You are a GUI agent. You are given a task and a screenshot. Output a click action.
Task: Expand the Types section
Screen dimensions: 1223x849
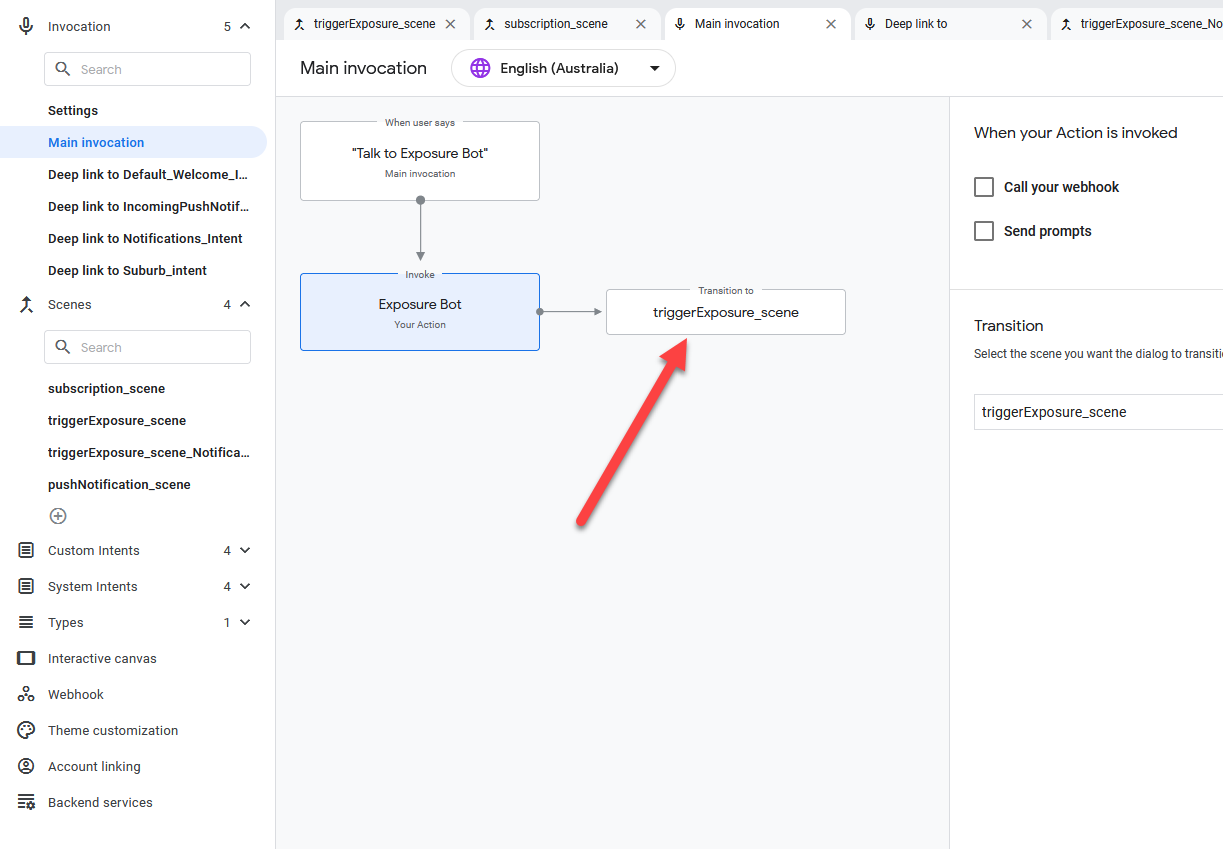tap(245, 622)
